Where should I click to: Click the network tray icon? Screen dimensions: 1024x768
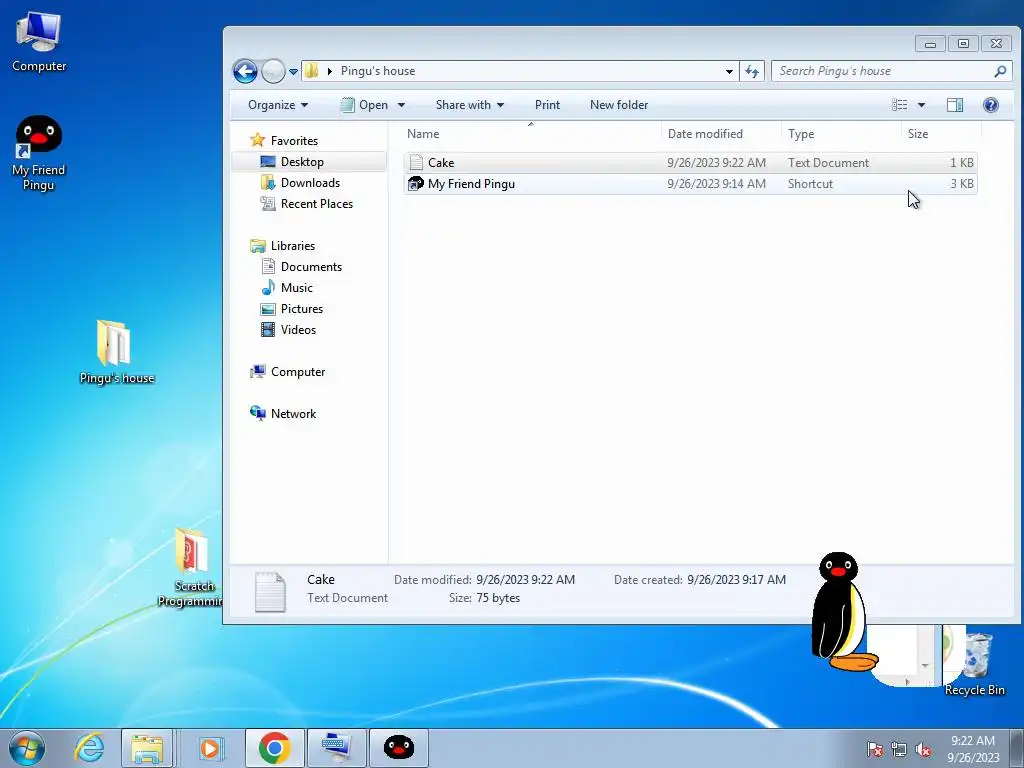click(x=899, y=750)
